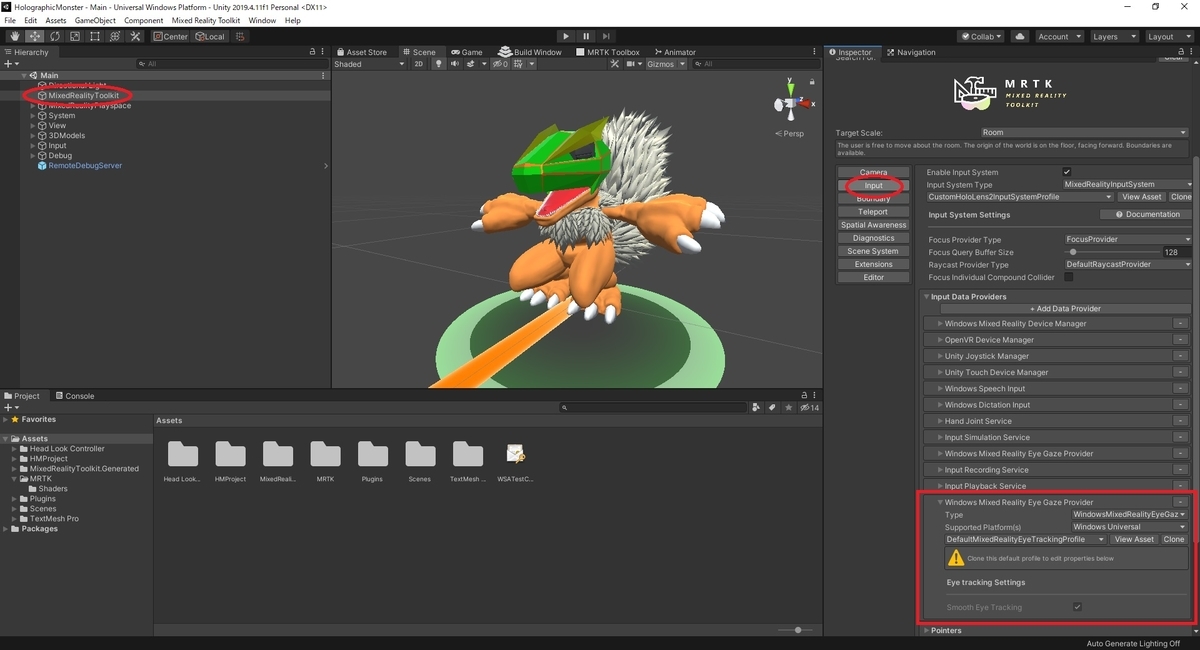Viewport: 1200px width, 650px height.
Task: Open custom editor tools icon
Action: tap(134, 36)
